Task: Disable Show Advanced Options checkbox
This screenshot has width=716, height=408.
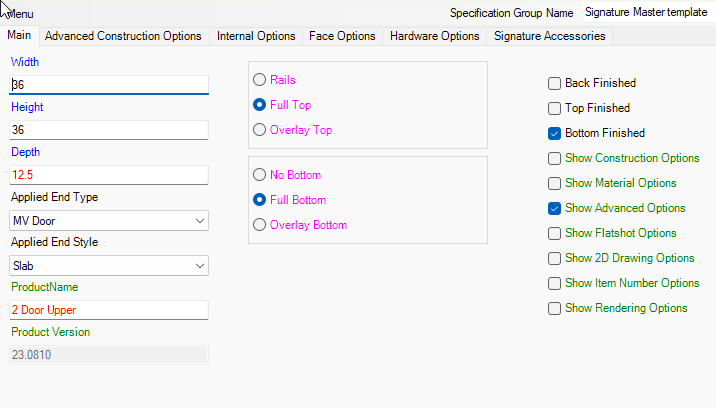Action: click(554, 208)
